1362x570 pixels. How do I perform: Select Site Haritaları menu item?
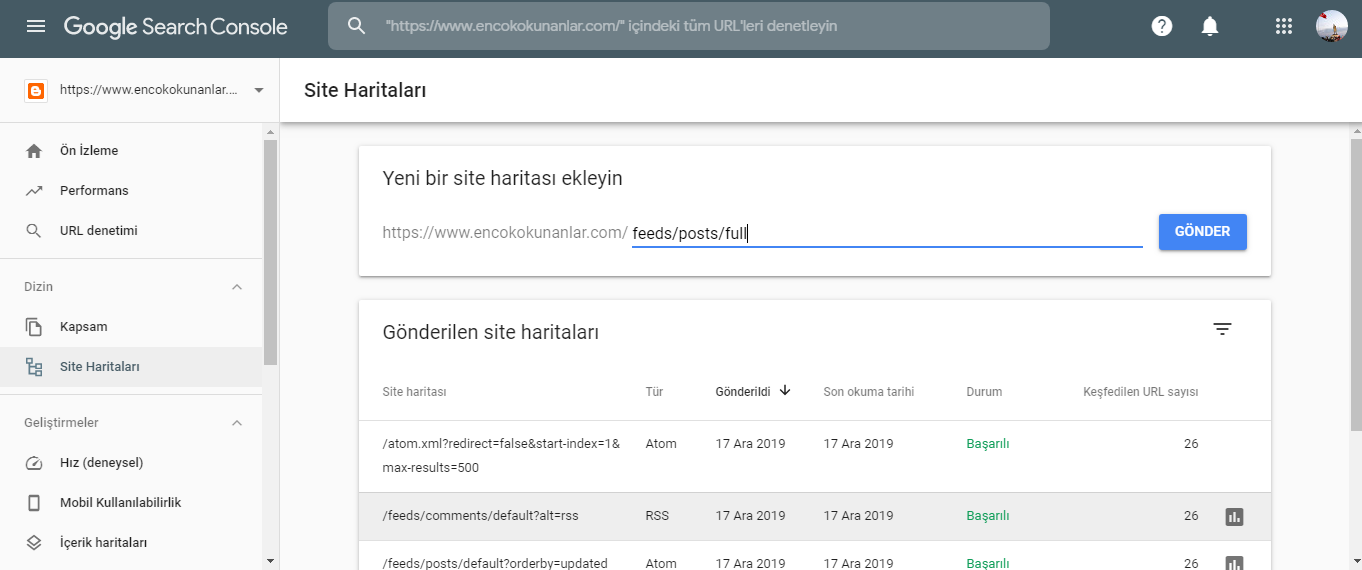[x=132, y=367]
